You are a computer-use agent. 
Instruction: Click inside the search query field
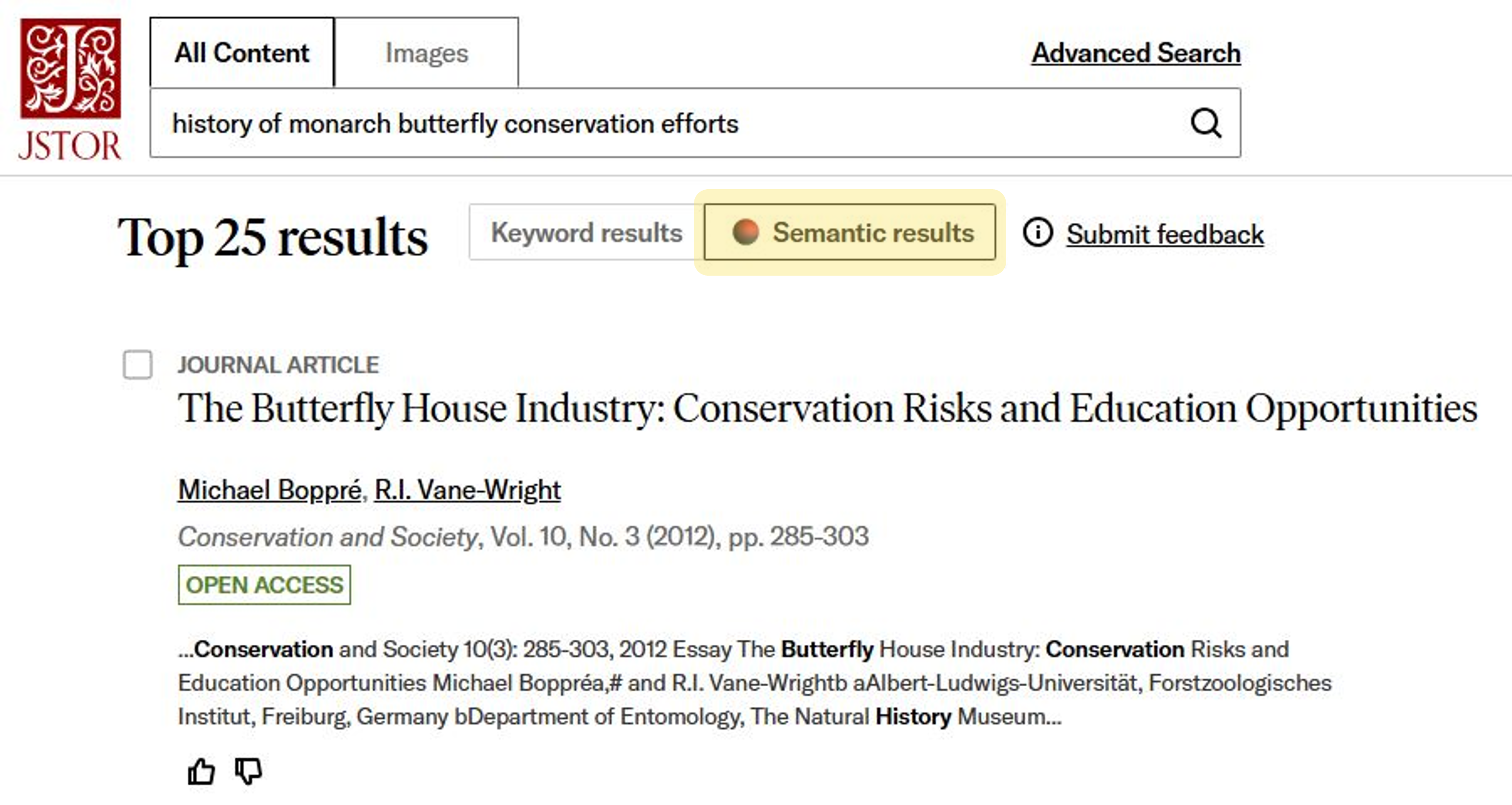coord(669,123)
